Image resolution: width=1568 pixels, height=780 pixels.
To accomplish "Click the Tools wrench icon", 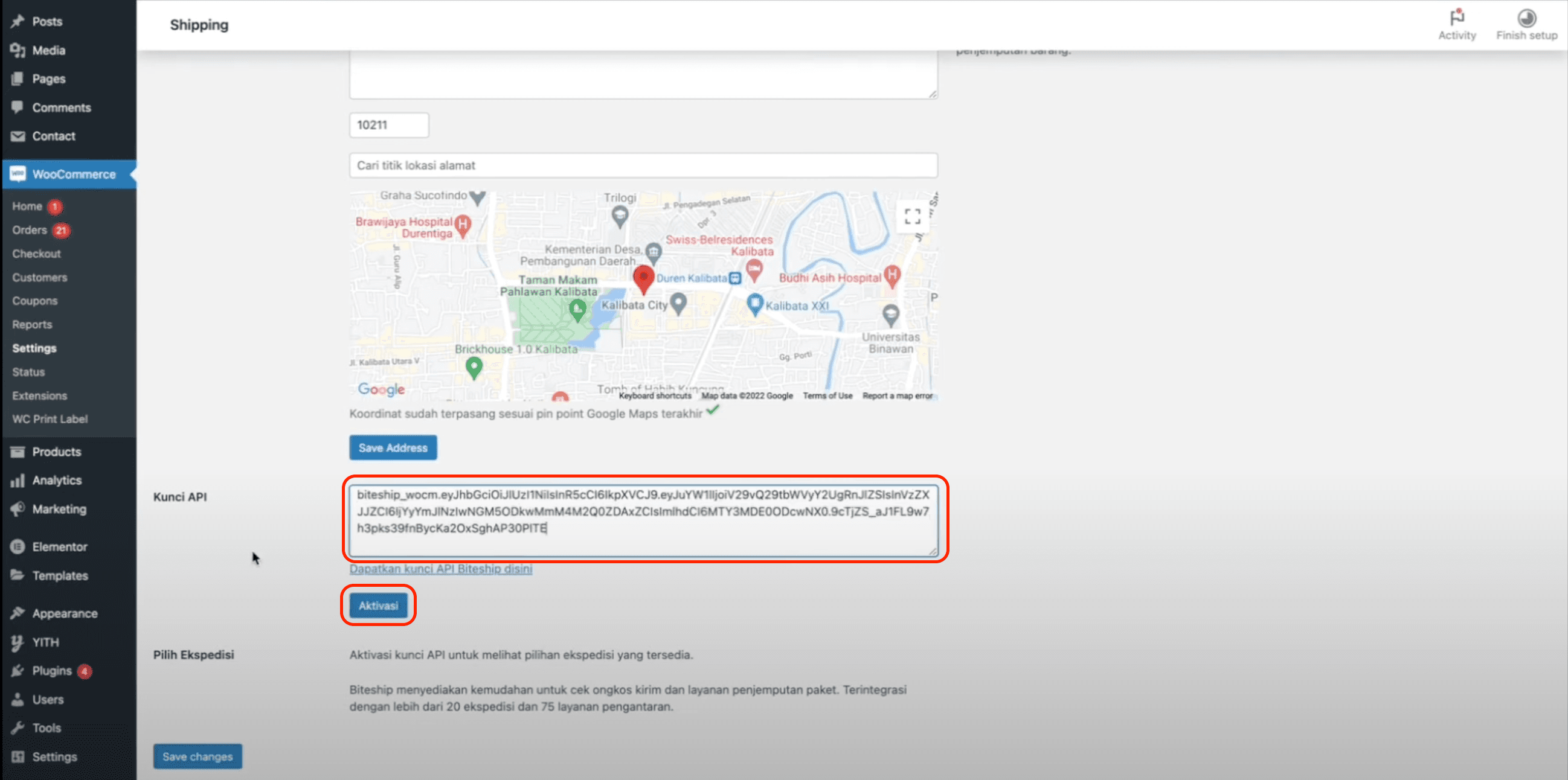I will point(18,727).
